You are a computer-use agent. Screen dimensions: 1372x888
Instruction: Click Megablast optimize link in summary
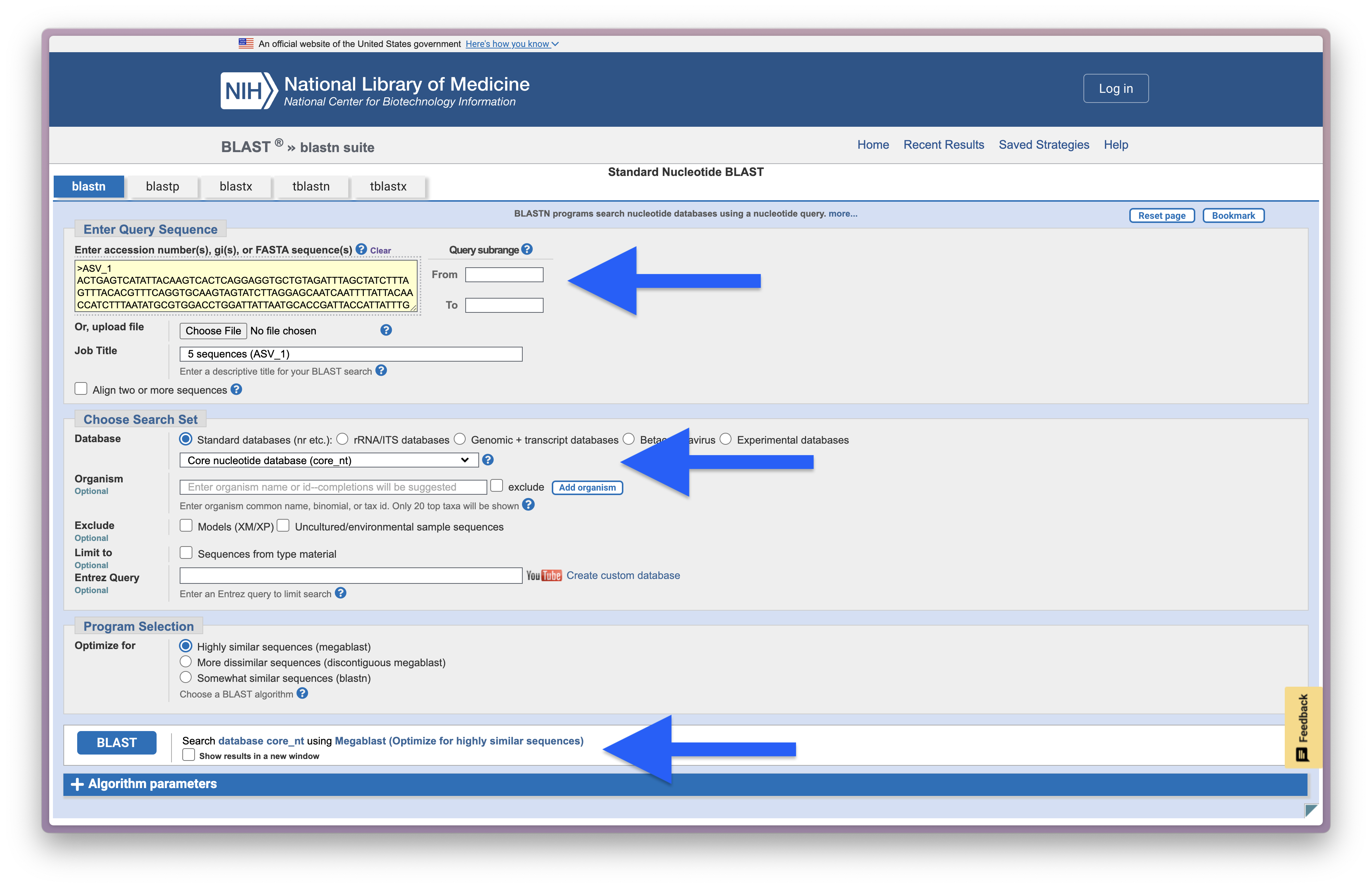pos(459,740)
